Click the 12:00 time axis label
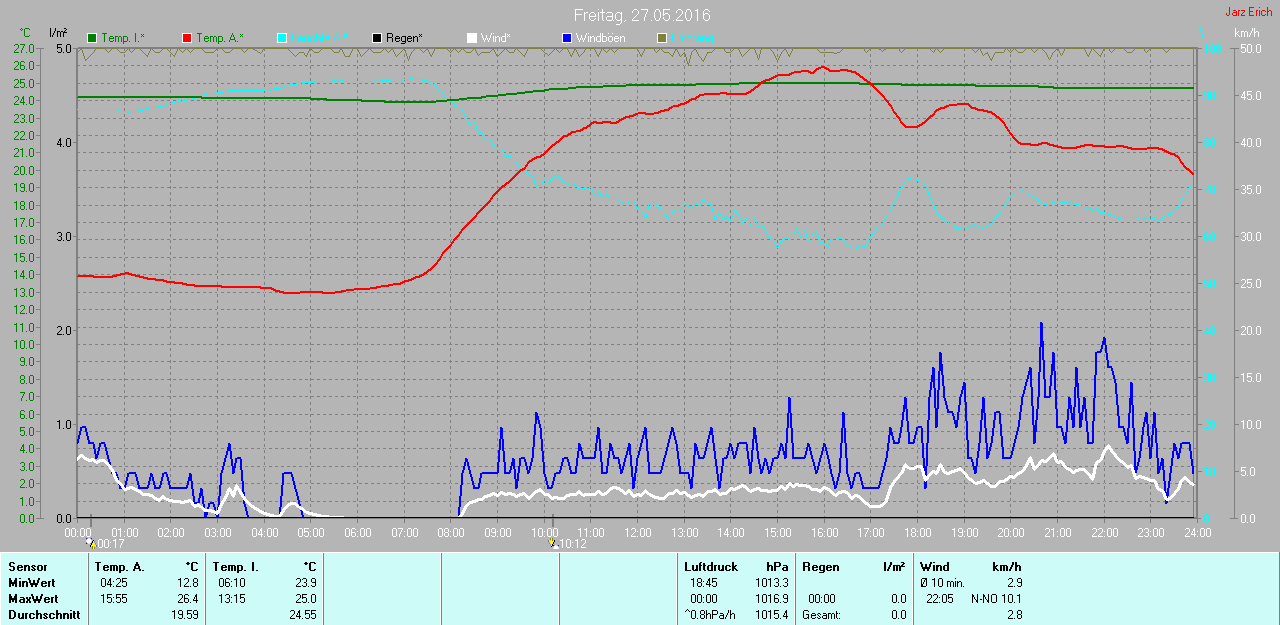The width and height of the screenshot is (1280, 625). 637,533
